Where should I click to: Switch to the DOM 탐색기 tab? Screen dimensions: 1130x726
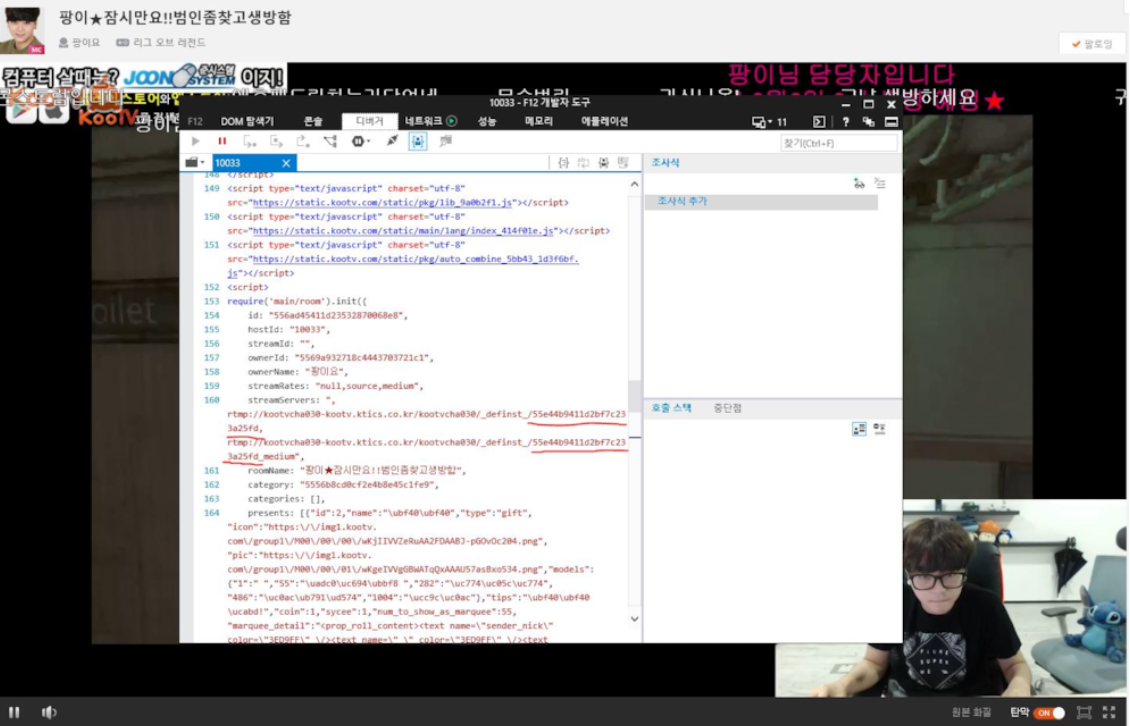tap(247, 121)
